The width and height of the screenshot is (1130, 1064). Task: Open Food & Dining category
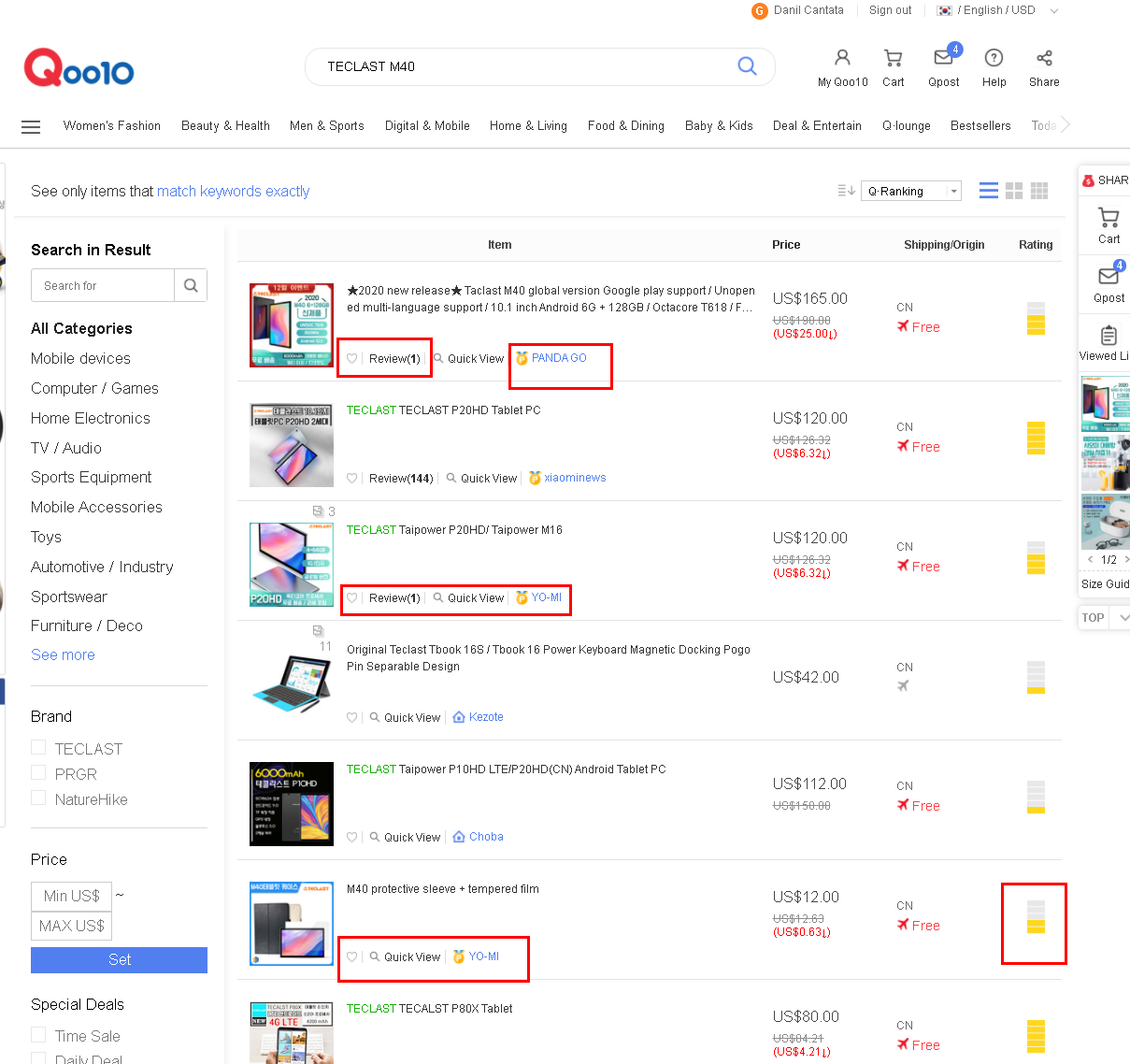pyautogui.click(x=626, y=126)
